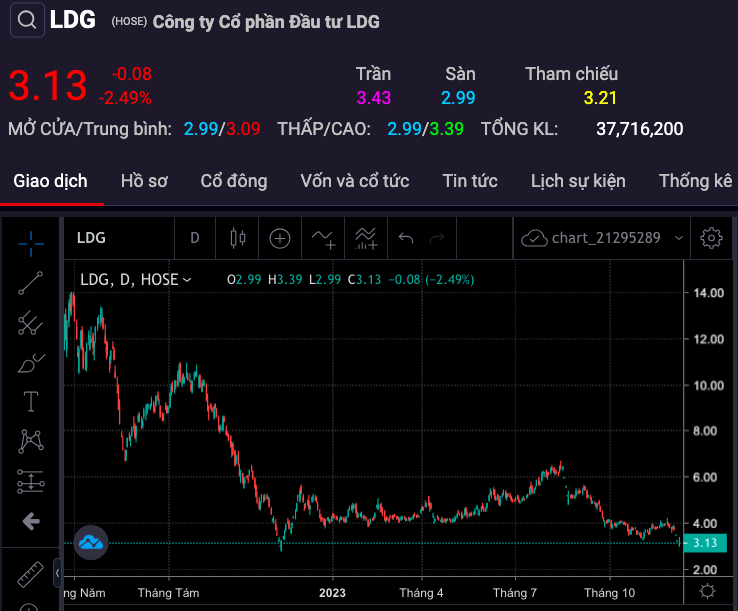Click the search magnifier icon beside LDG

tap(28, 19)
